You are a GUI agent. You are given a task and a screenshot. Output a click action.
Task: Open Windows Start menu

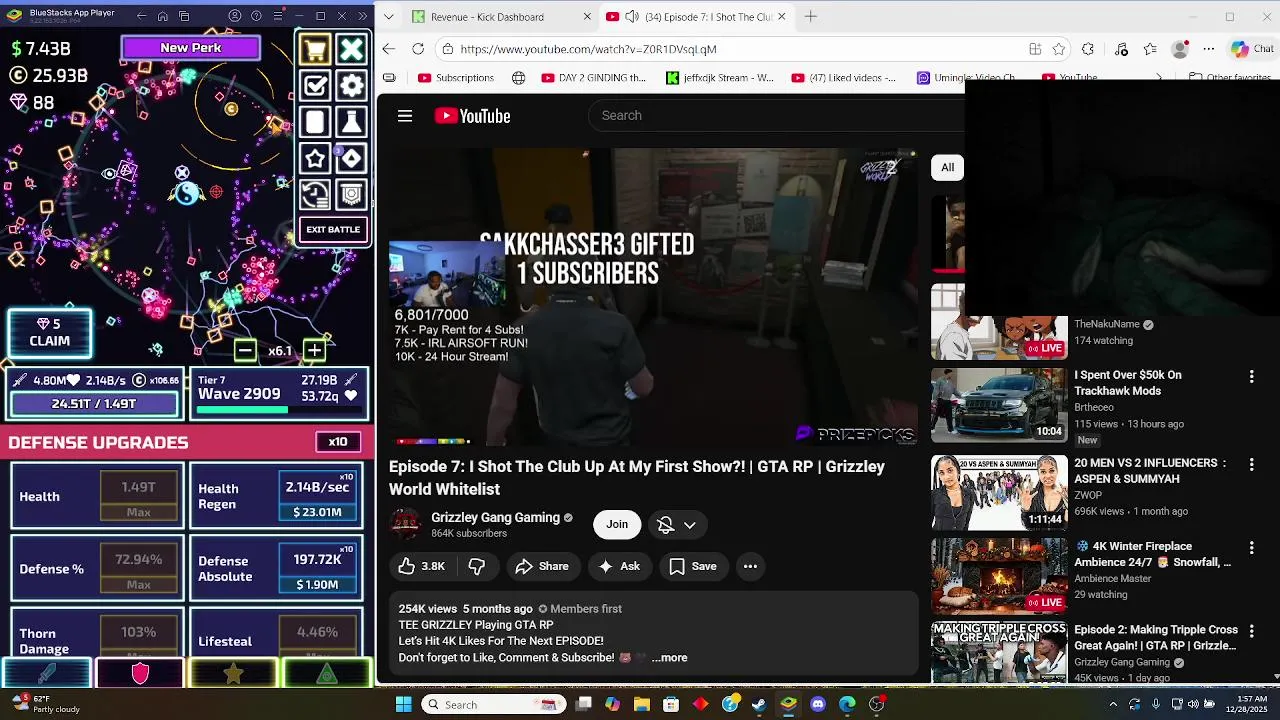pyautogui.click(x=403, y=704)
